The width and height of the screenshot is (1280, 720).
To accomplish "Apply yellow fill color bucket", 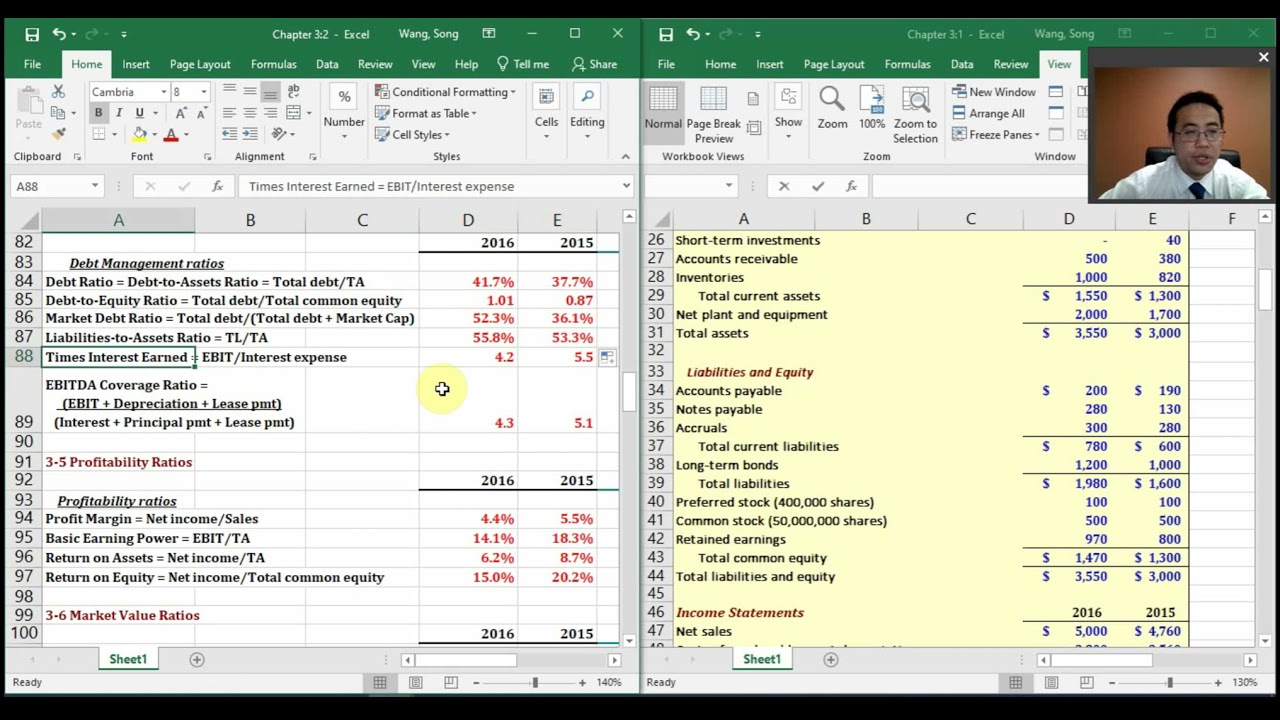I will click(x=139, y=134).
